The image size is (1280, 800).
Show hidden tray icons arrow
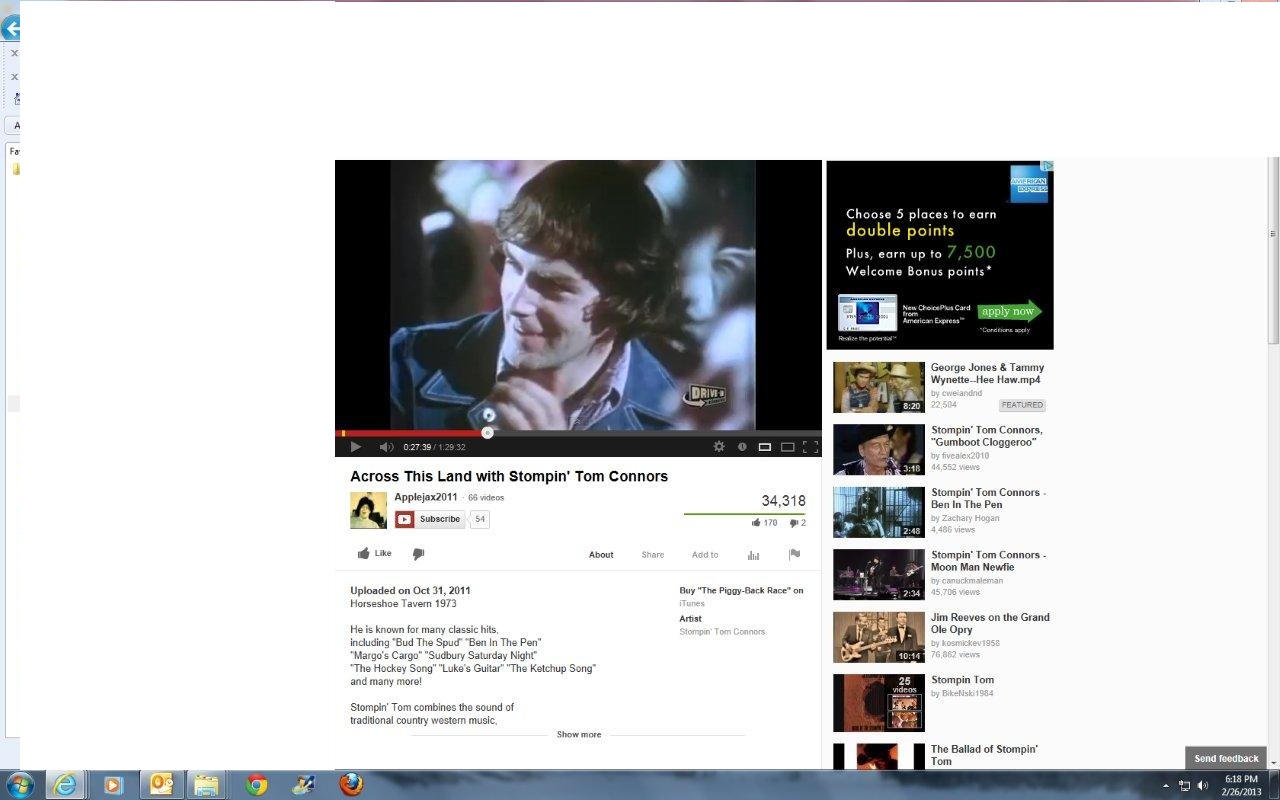[x=1166, y=786]
